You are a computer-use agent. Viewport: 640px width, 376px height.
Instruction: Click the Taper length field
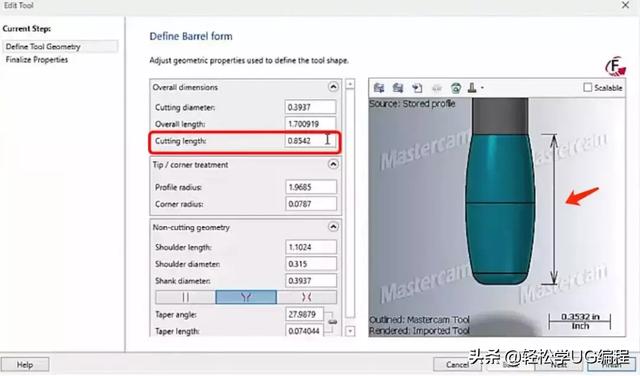pos(304,332)
